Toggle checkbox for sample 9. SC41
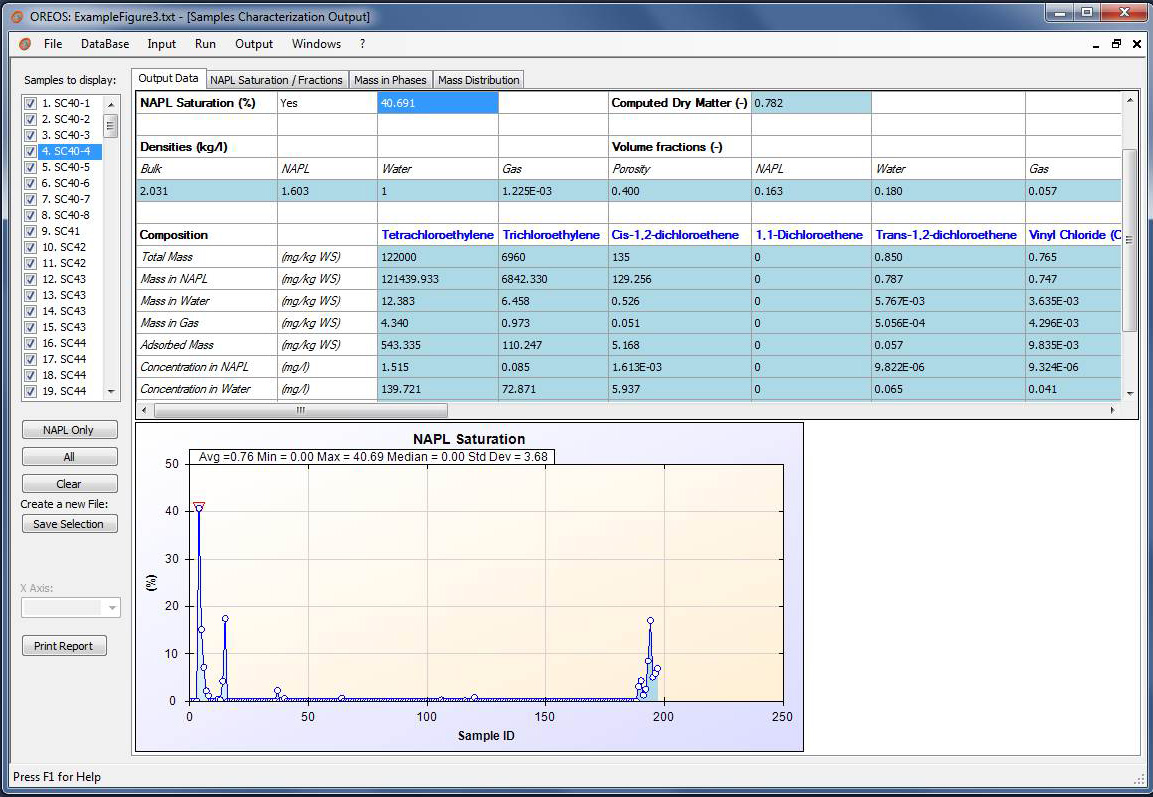1153x797 pixels. [x=30, y=231]
